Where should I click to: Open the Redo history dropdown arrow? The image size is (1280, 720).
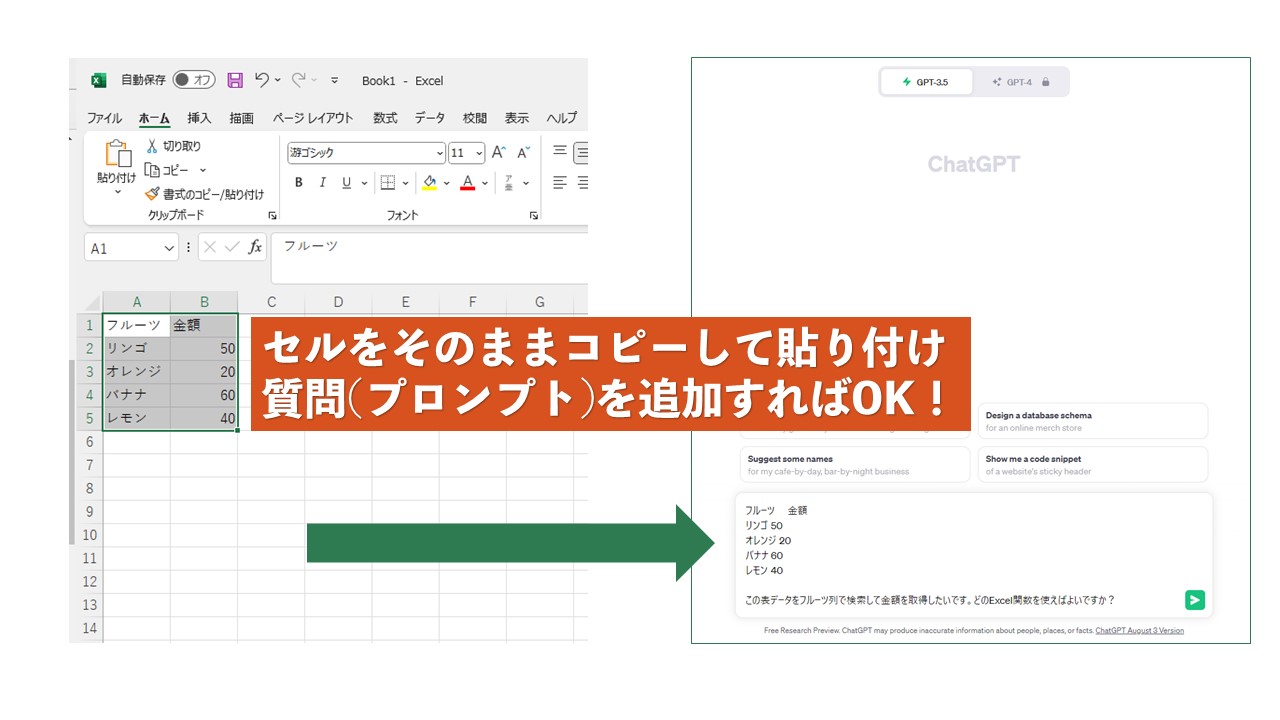click(314, 80)
